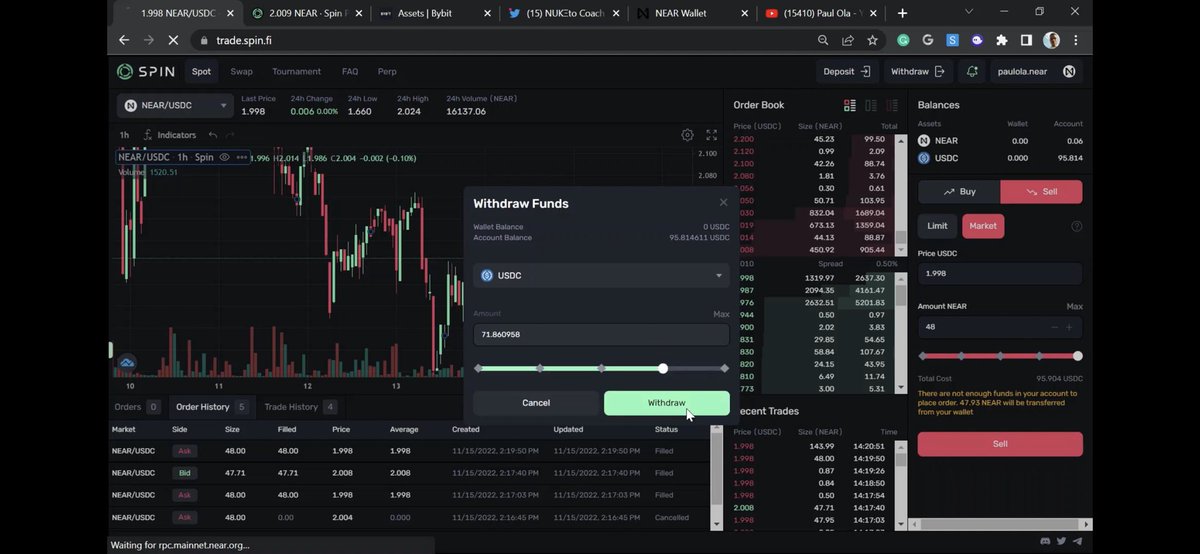The height and width of the screenshot is (554, 1200).
Task: Click the SPIN logo in the header
Action: click(146, 71)
